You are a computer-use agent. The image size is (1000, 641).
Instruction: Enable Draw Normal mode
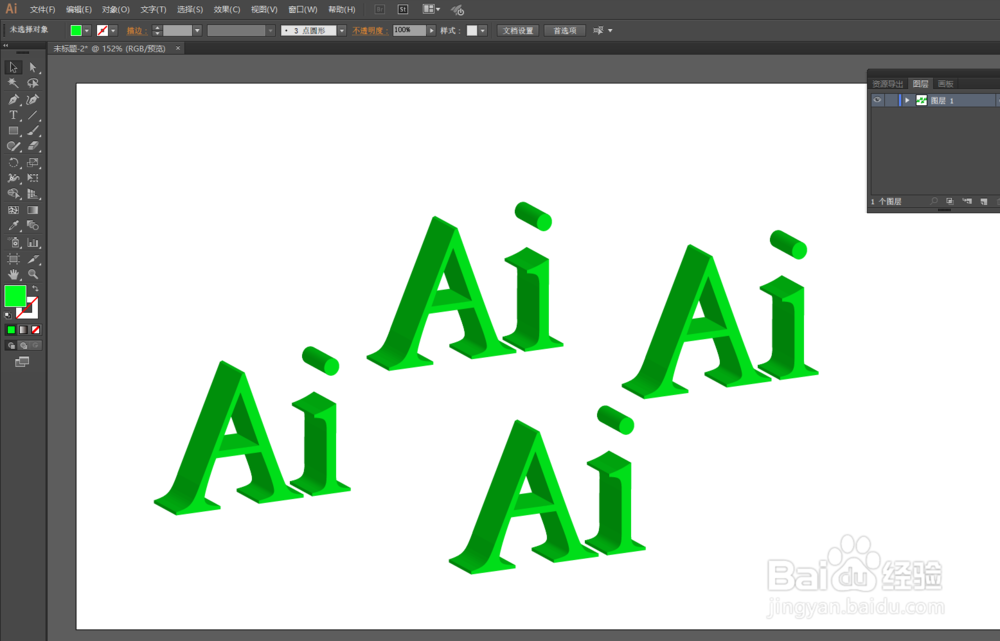[x=11, y=345]
